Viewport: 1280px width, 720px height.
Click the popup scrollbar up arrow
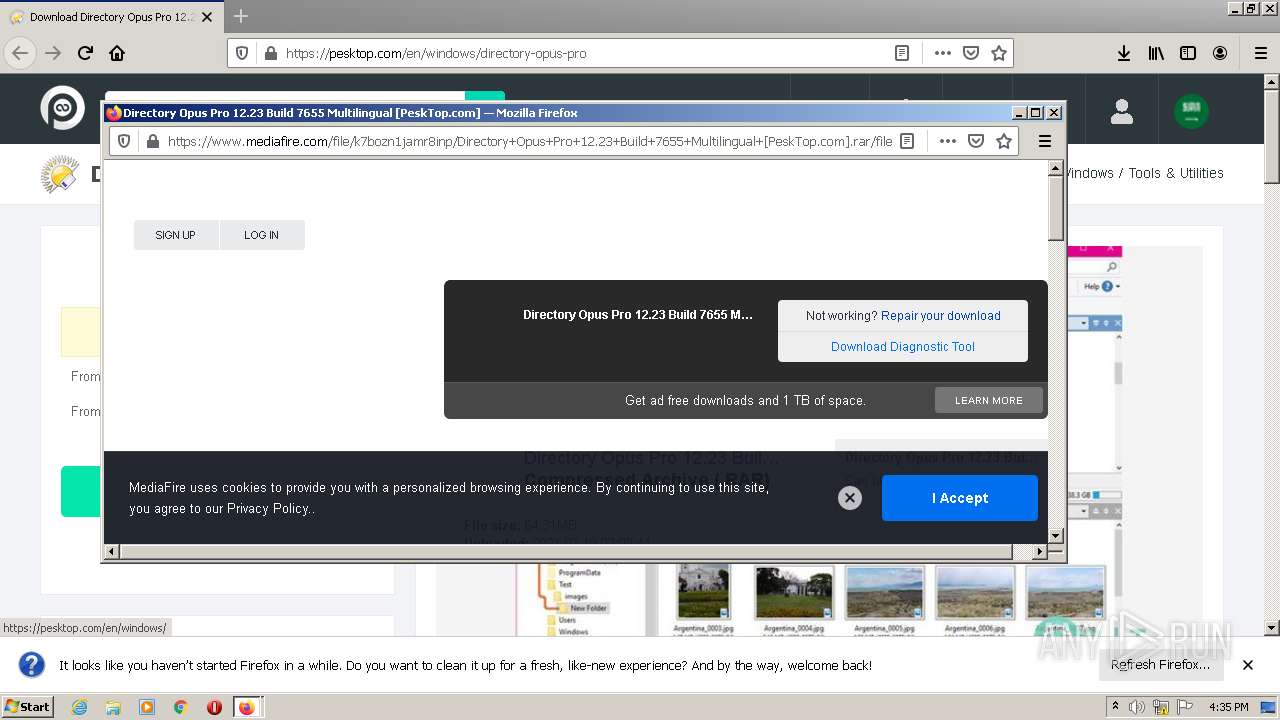(1055, 168)
